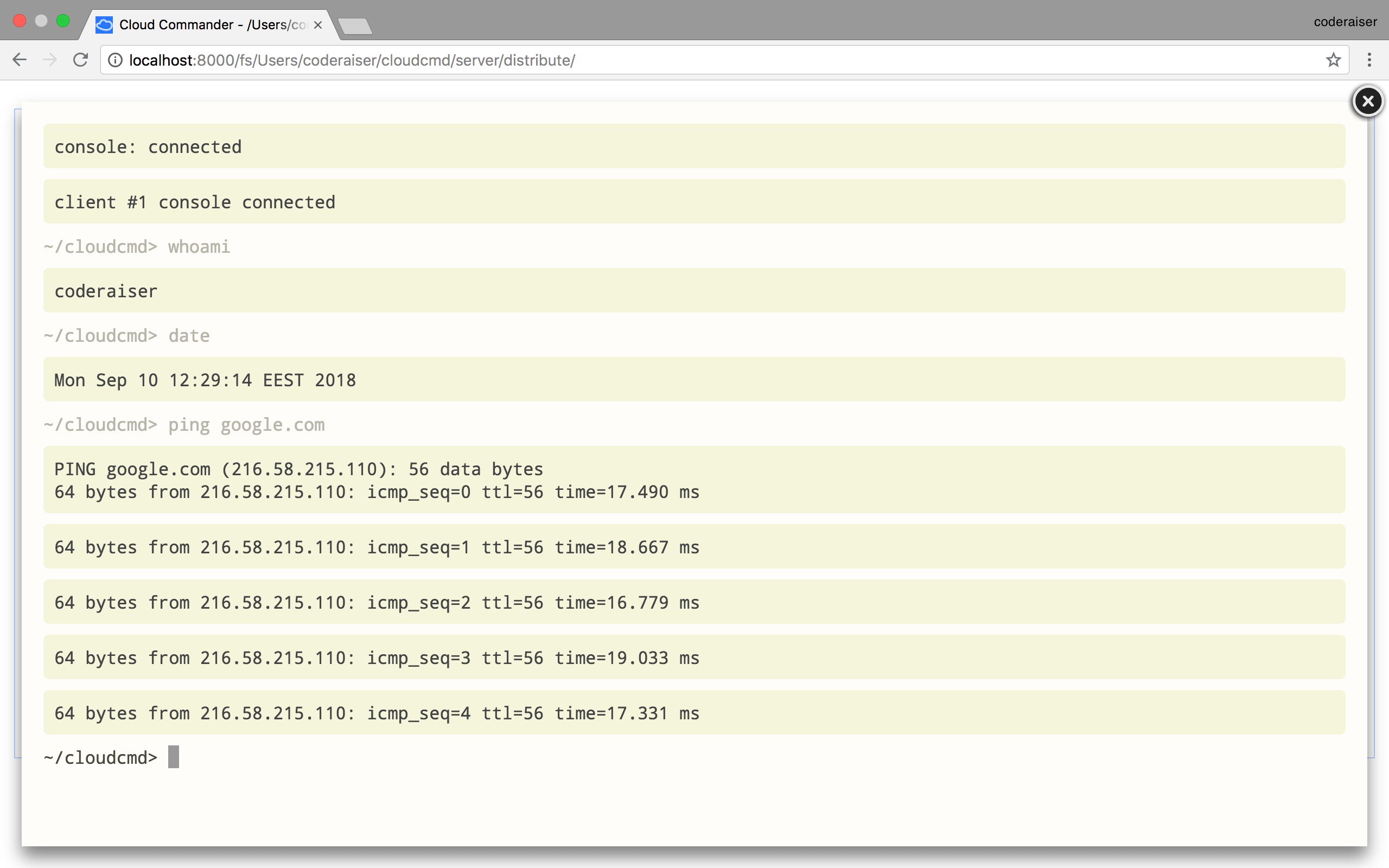This screenshot has width=1389, height=868.
Task: Click the browser back arrow
Action: (x=20, y=60)
